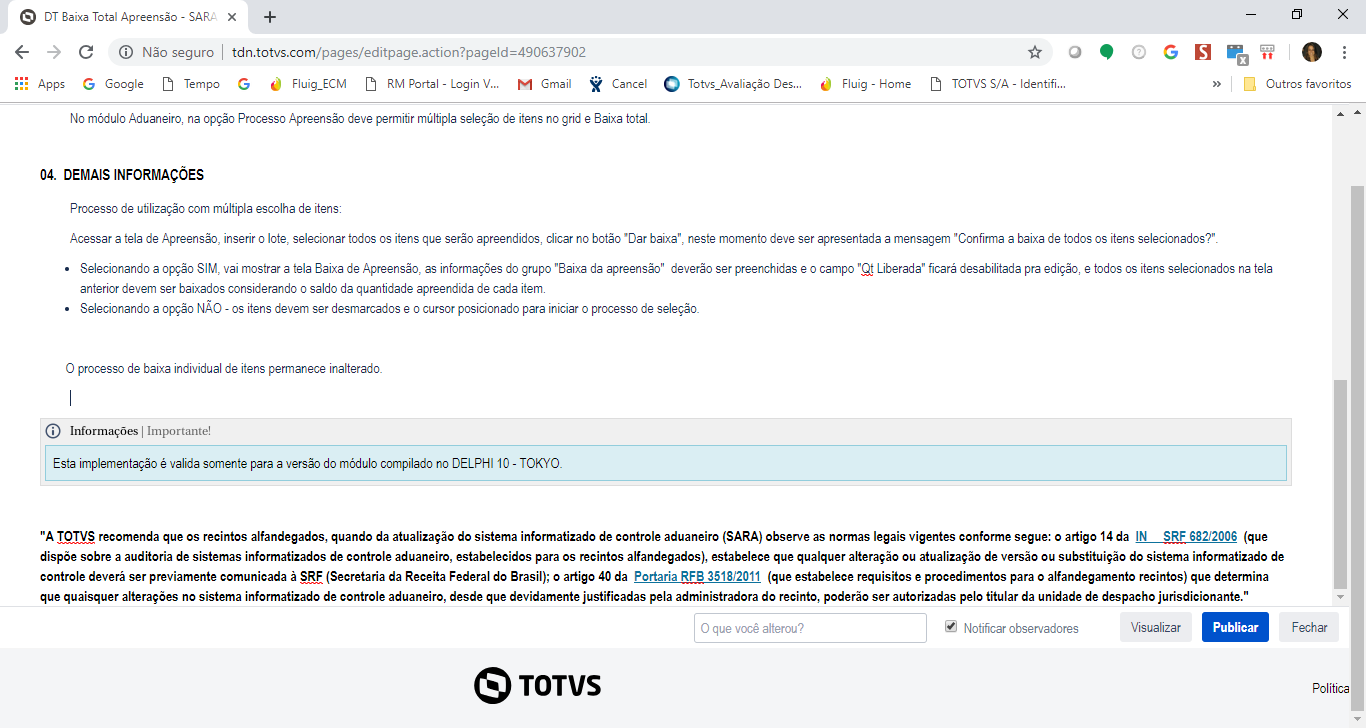Show hidden bookmarks with the double chevron
The height and width of the screenshot is (728, 1366).
click(1216, 84)
